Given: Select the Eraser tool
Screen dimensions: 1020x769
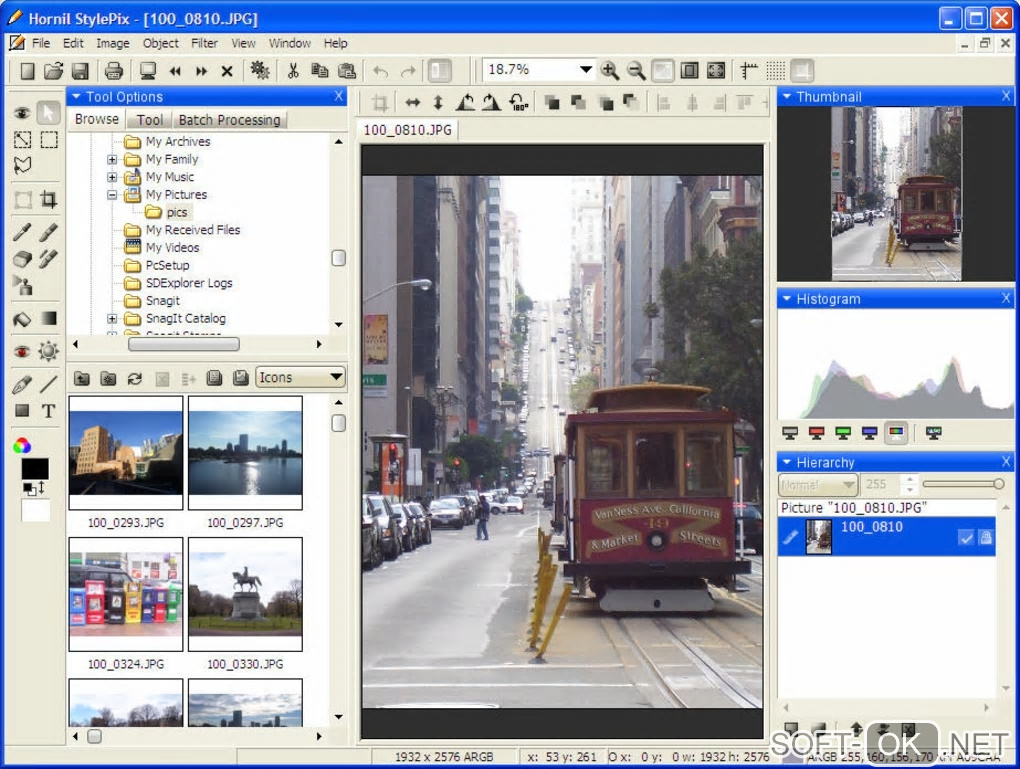Looking at the screenshot, I should (x=22, y=259).
